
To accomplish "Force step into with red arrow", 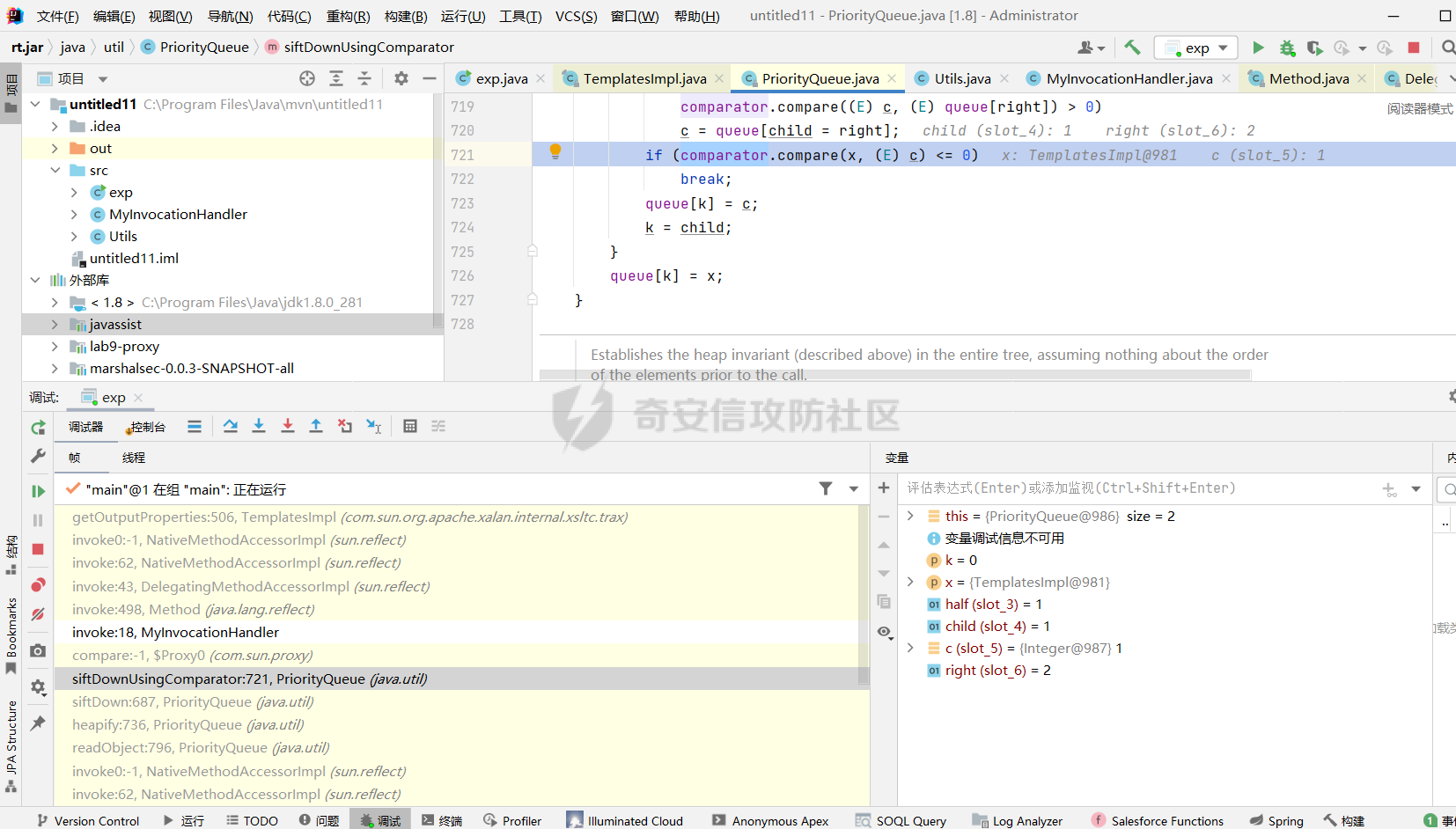I will click(x=288, y=426).
